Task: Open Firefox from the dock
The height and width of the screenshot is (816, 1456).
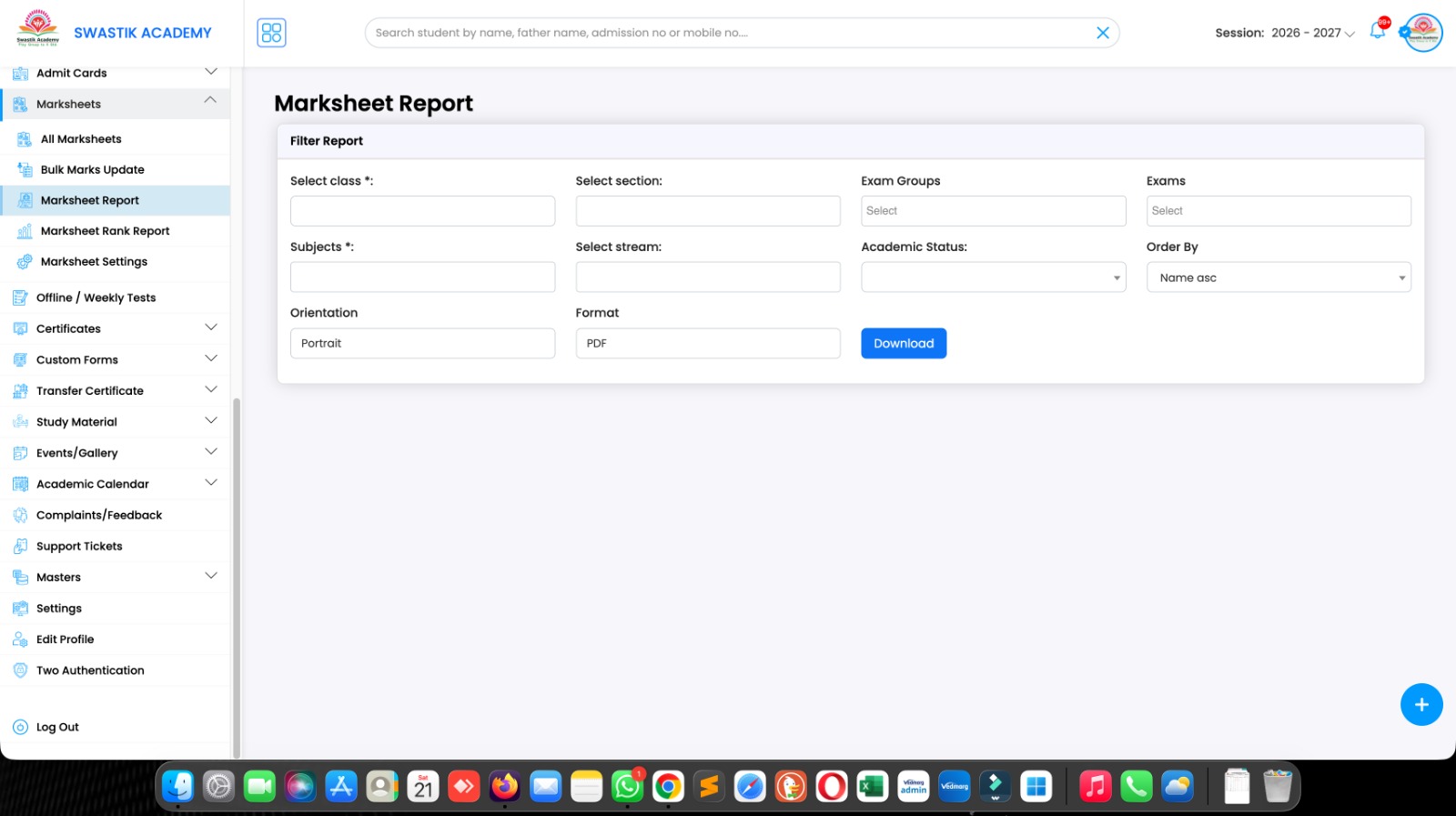Action: (504, 786)
